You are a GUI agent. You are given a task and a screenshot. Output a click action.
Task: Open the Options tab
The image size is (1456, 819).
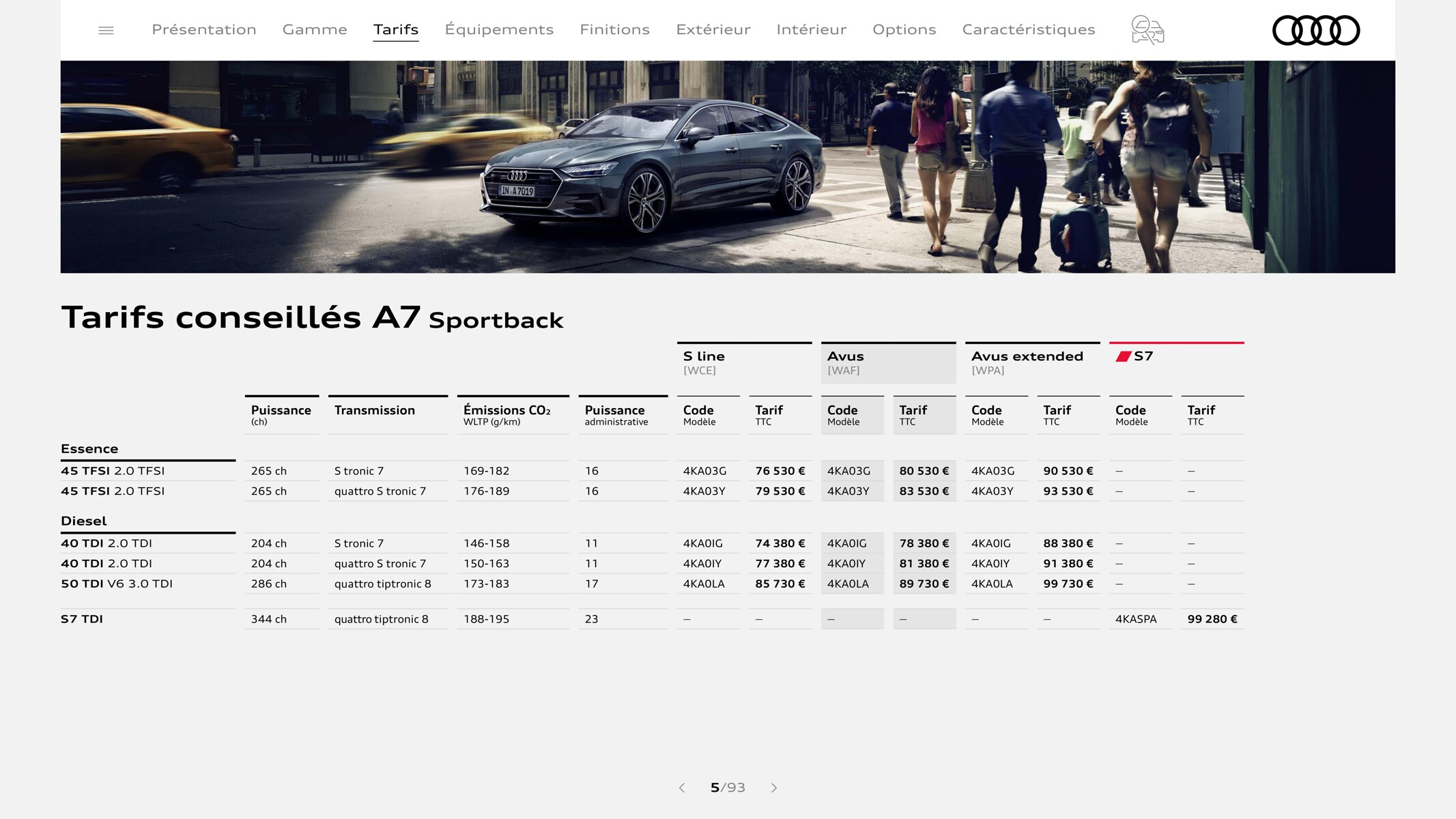904,29
